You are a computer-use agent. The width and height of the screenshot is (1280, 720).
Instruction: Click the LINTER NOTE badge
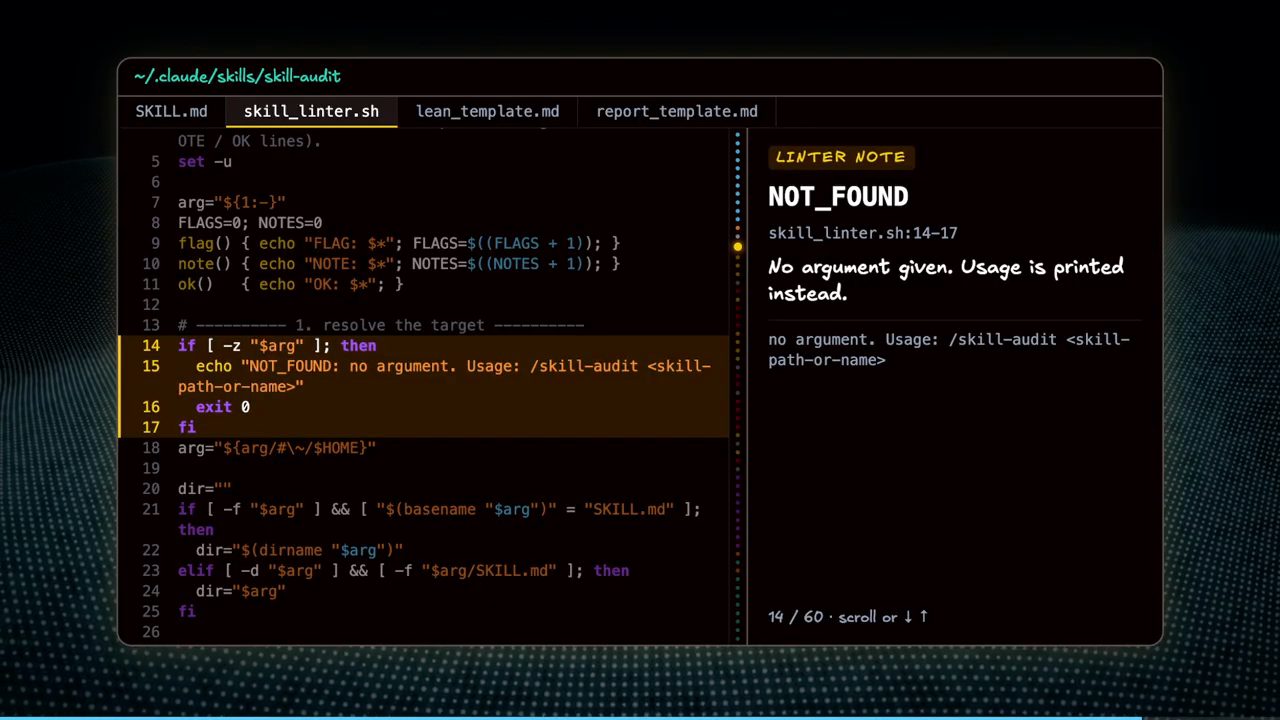(841, 157)
